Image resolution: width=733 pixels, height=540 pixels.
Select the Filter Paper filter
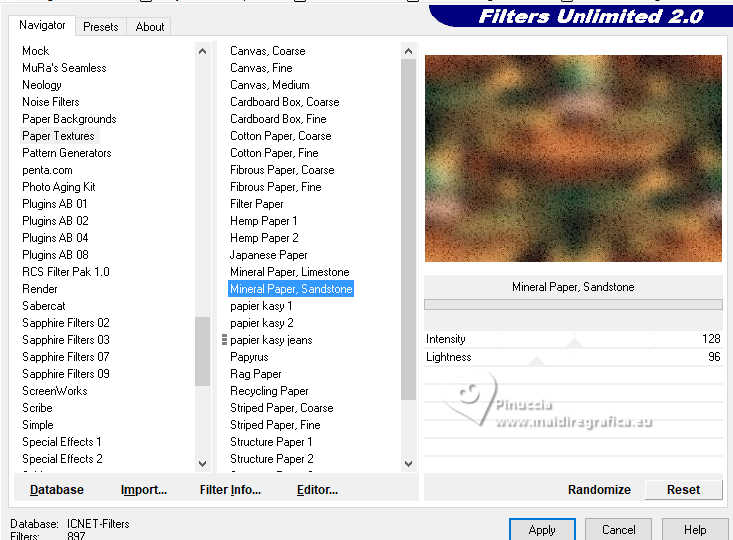point(257,204)
